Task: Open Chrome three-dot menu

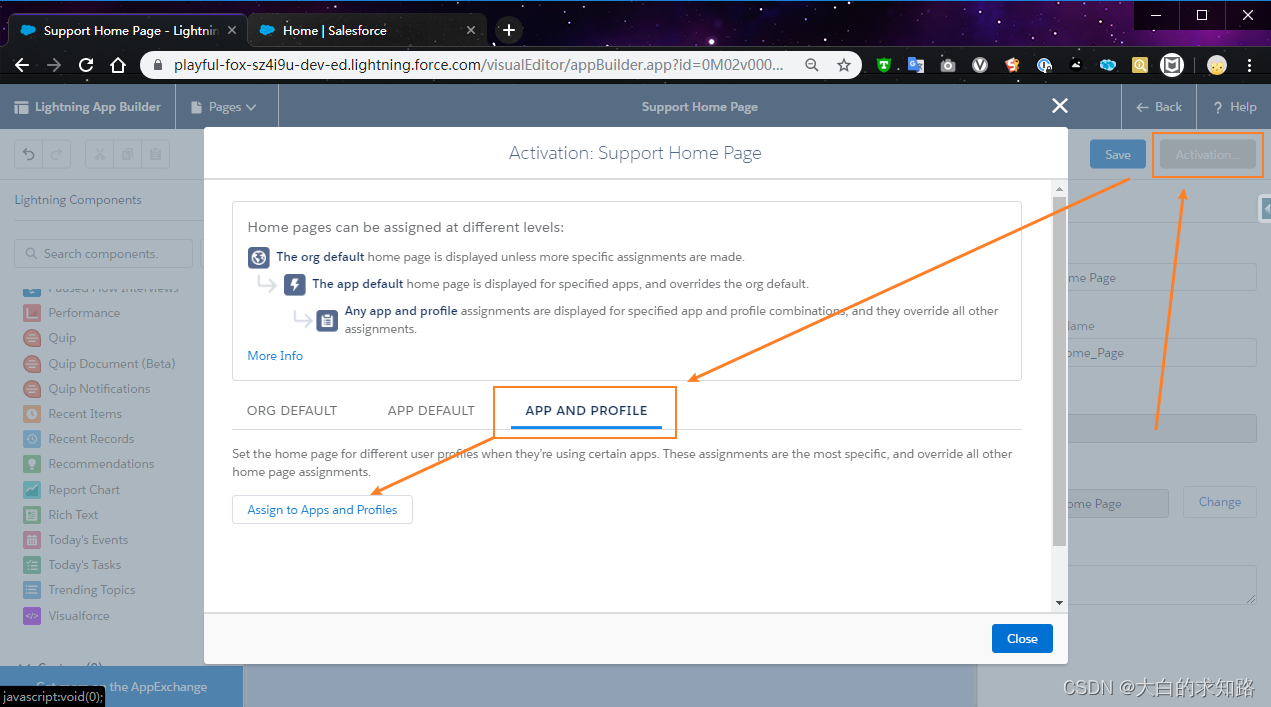Action: point(1250,65)
